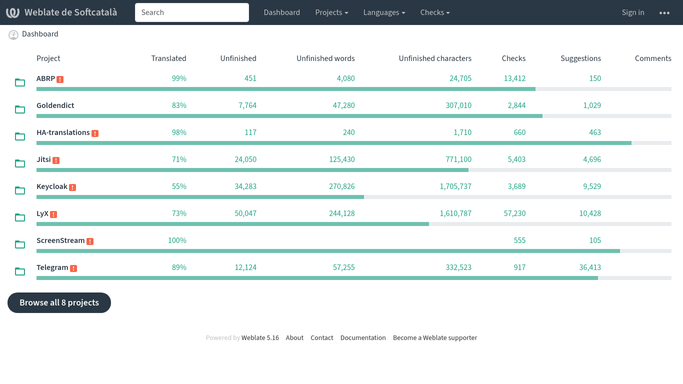Expand the Languages dropdown menu

(x=384, y=12)
